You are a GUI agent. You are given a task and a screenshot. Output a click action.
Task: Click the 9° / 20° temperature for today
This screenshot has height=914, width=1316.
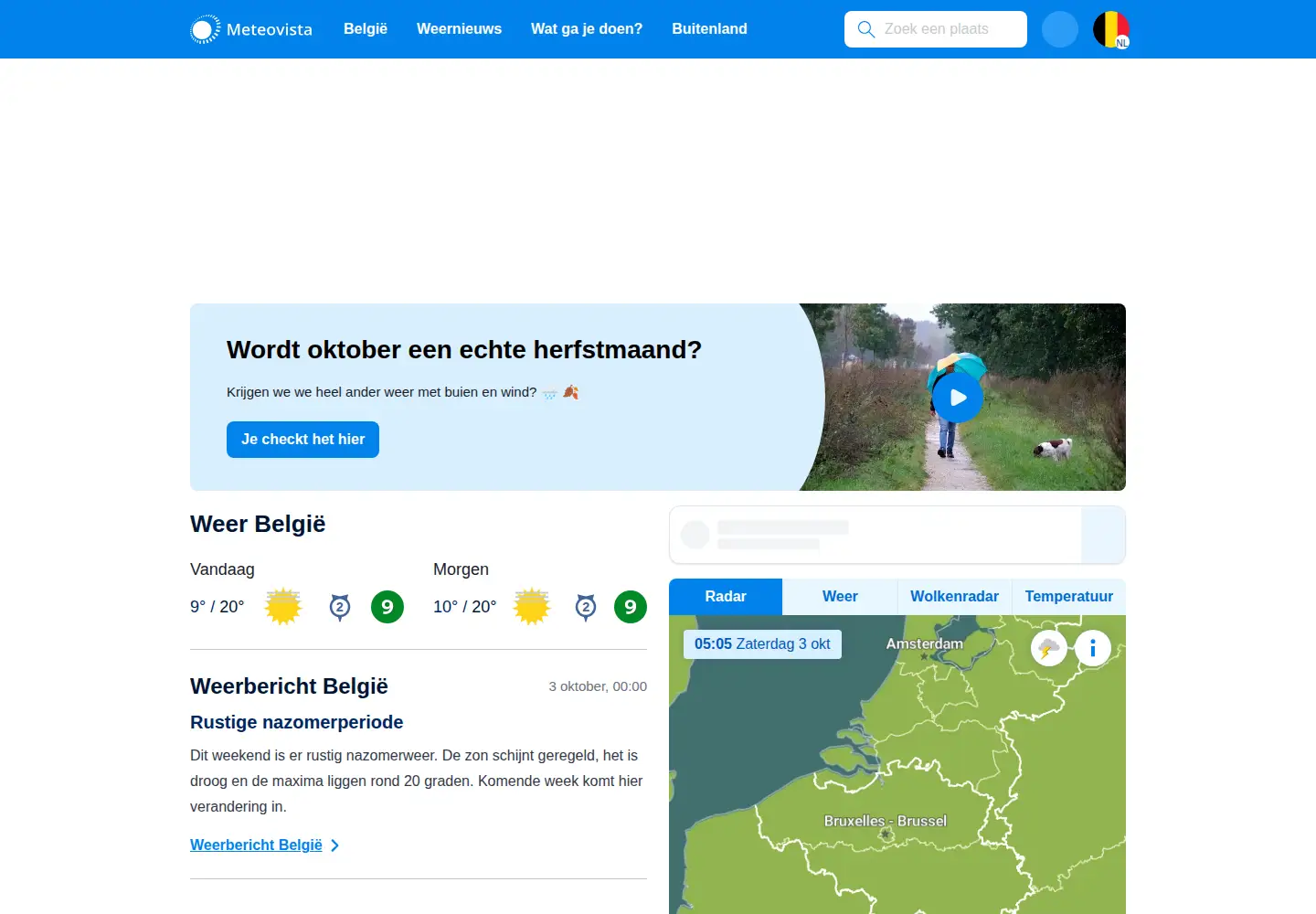(218, 607)
